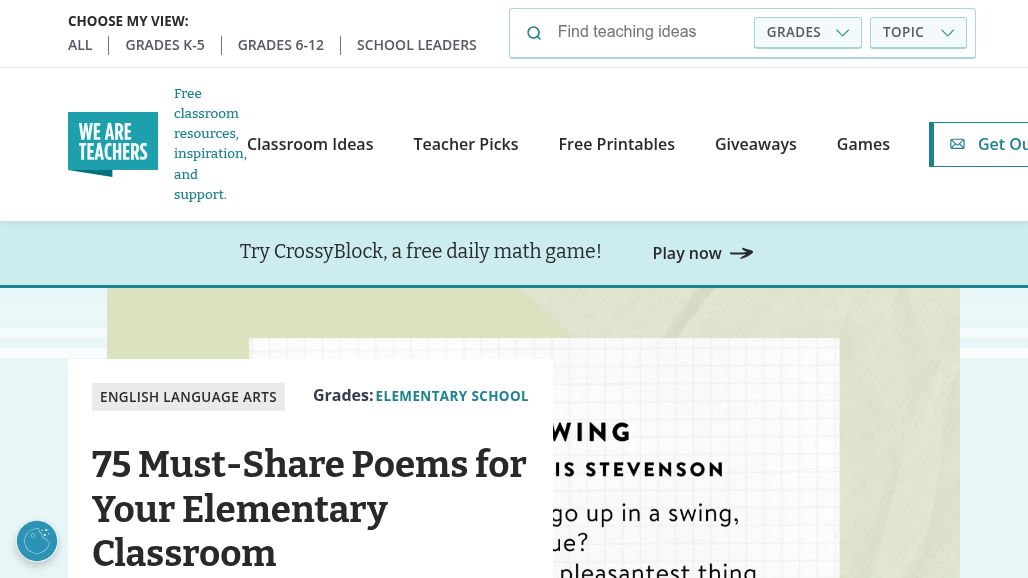The image size is (1028, 578).
Task: Click the cookie preferences icon
Action: click(37, 541)
